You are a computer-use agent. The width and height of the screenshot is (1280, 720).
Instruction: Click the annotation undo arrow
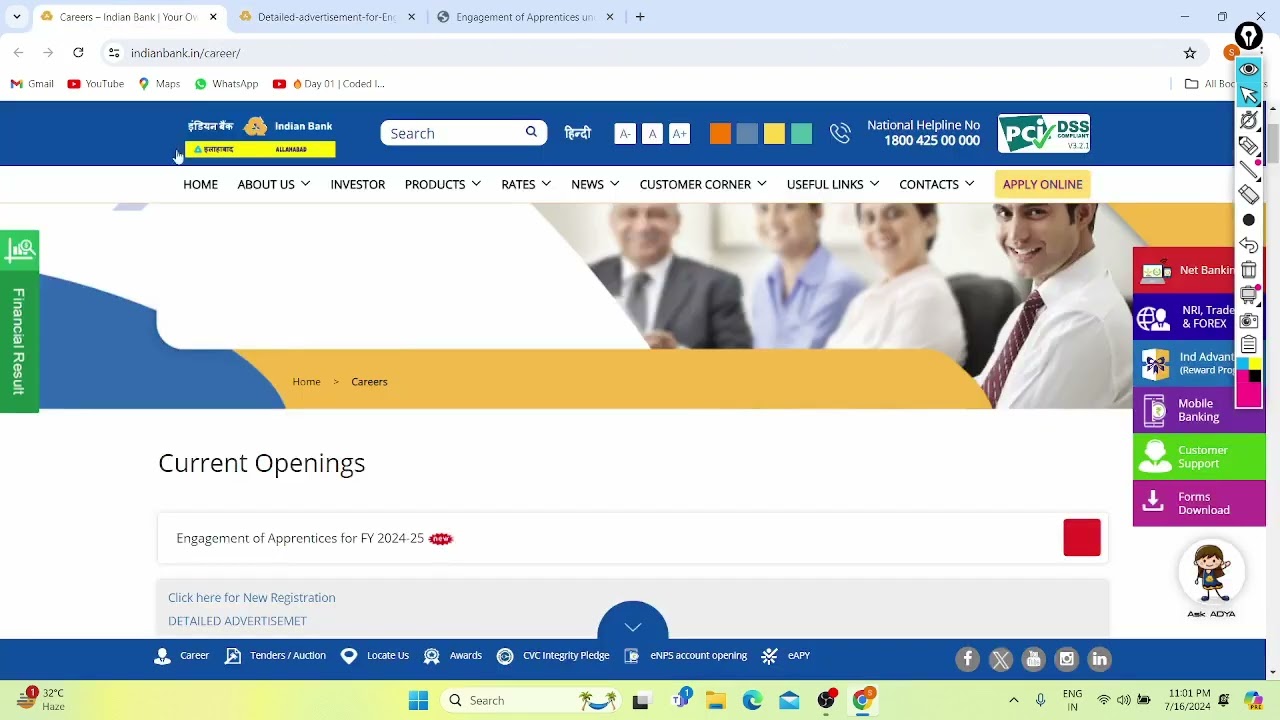coord(1249,245)
